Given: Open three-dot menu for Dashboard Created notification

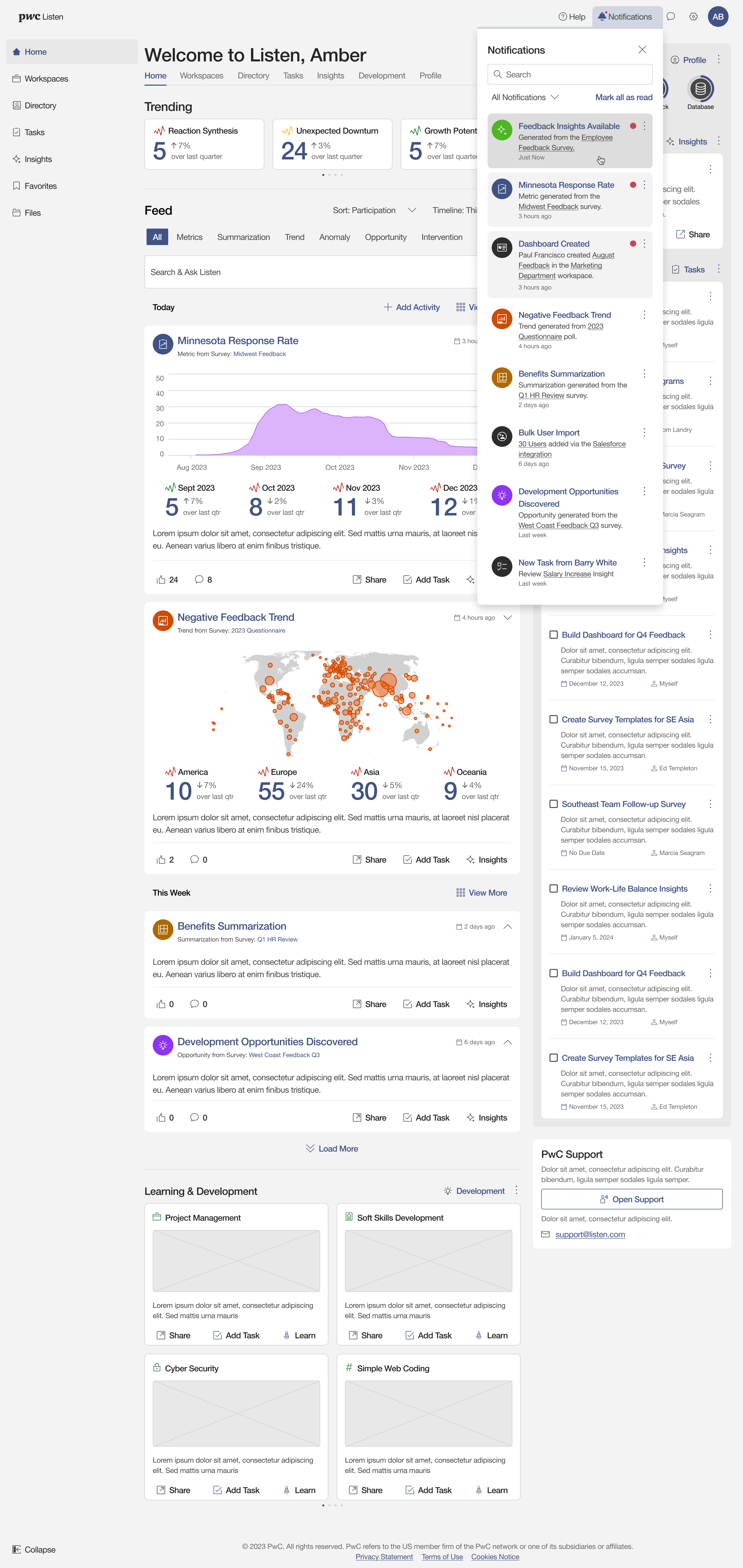Looking at the screenshot, I should click(x=644, y=244).
